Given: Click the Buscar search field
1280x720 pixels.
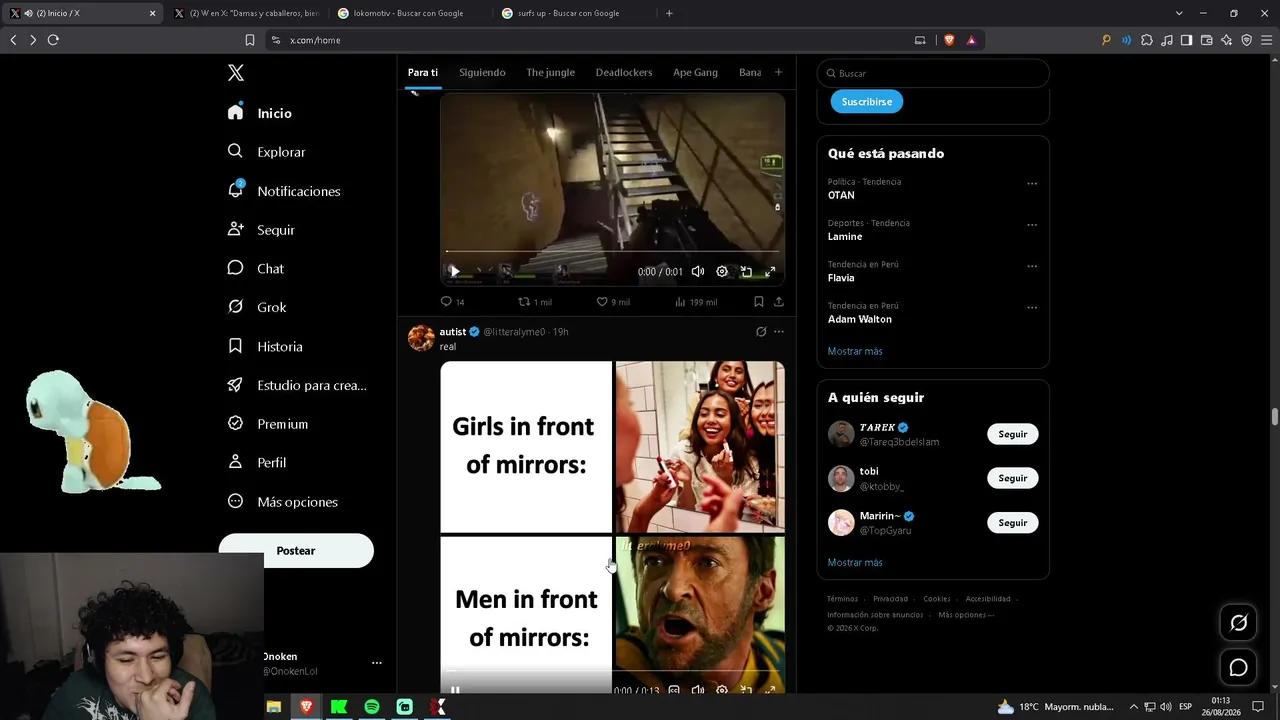Looking at the screenshot, I should pyautogui.click(x=933, y=73).
